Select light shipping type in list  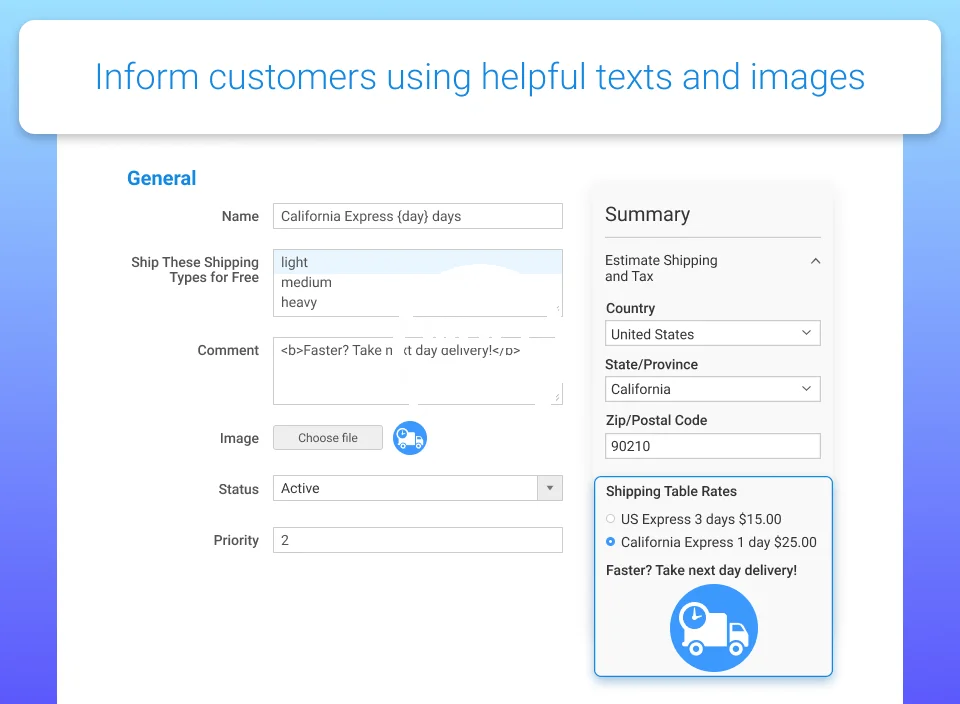(x=295, y=262)
